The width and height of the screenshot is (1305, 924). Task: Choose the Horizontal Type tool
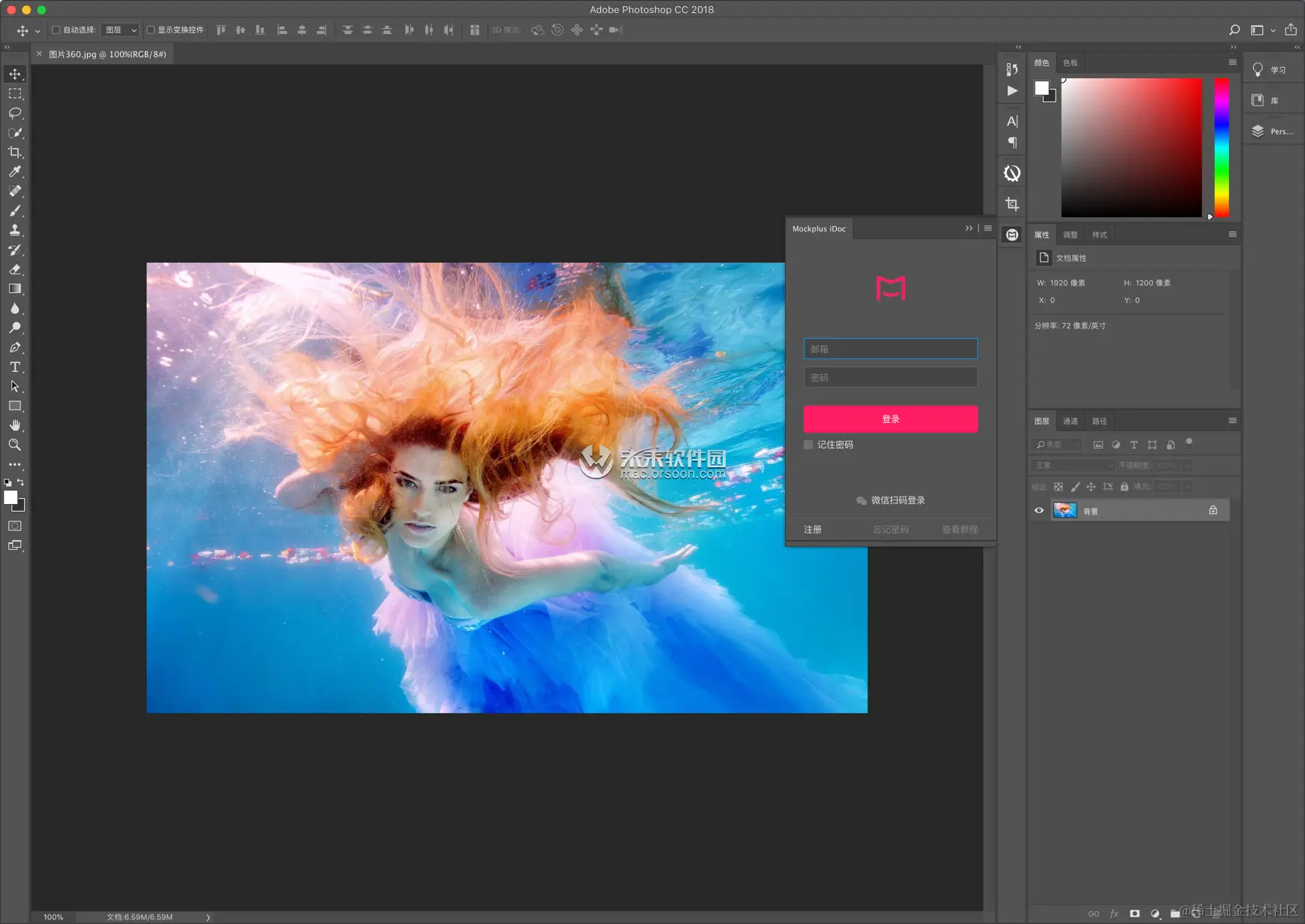(15, 367)
